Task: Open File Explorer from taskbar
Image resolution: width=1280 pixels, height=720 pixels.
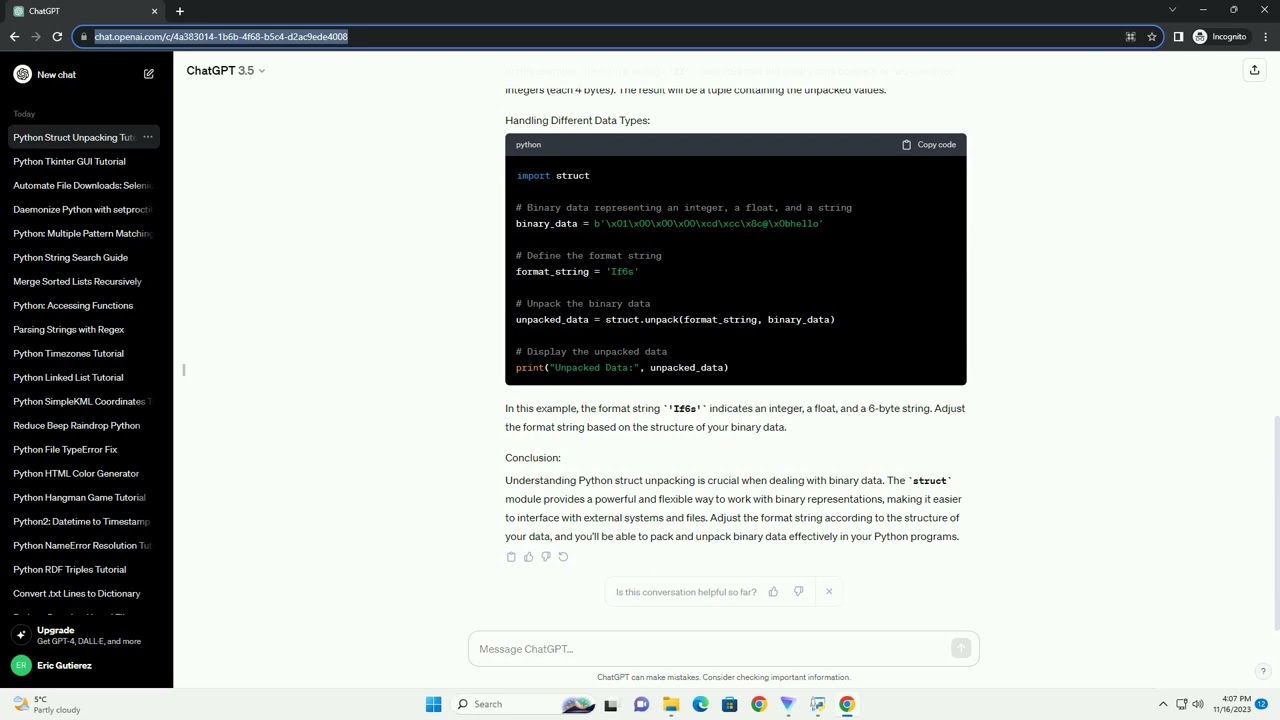Action: tap(671, 704)
